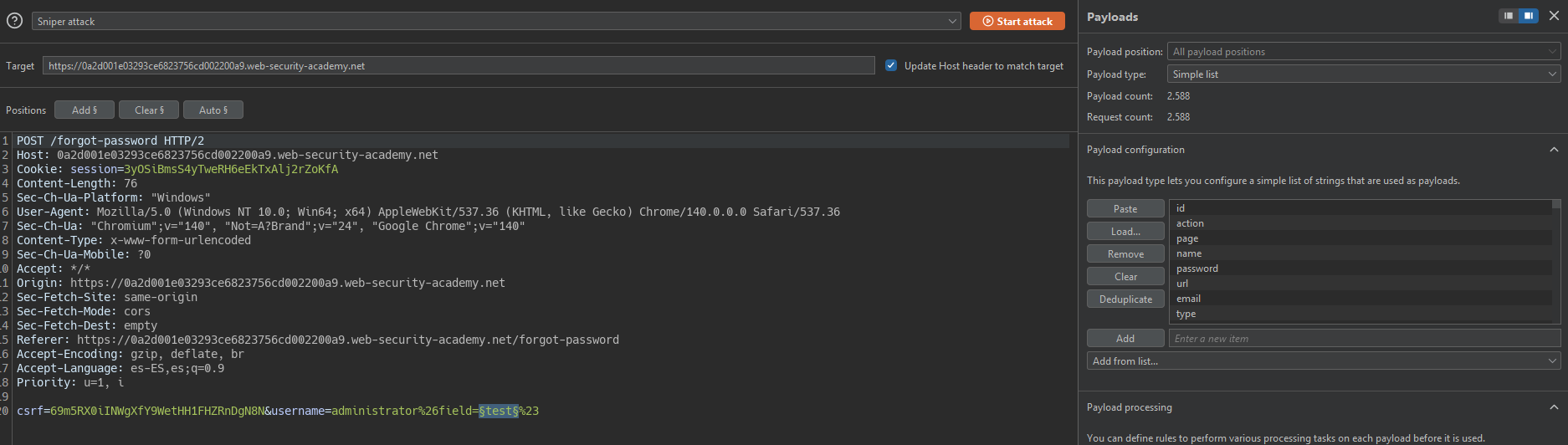Click the Auto § position button
Screen dimensions: 1568x445
pyautogui.click(x=213, y=110)
